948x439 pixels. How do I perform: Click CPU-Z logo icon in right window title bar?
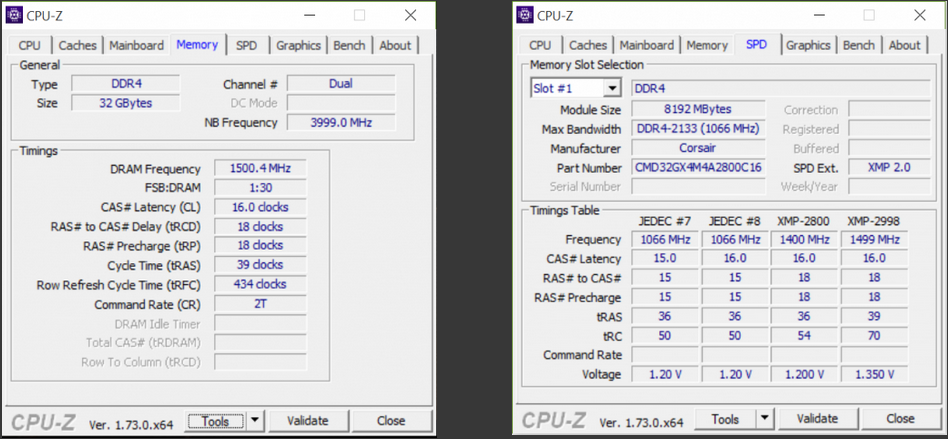[x=525, y=15]
